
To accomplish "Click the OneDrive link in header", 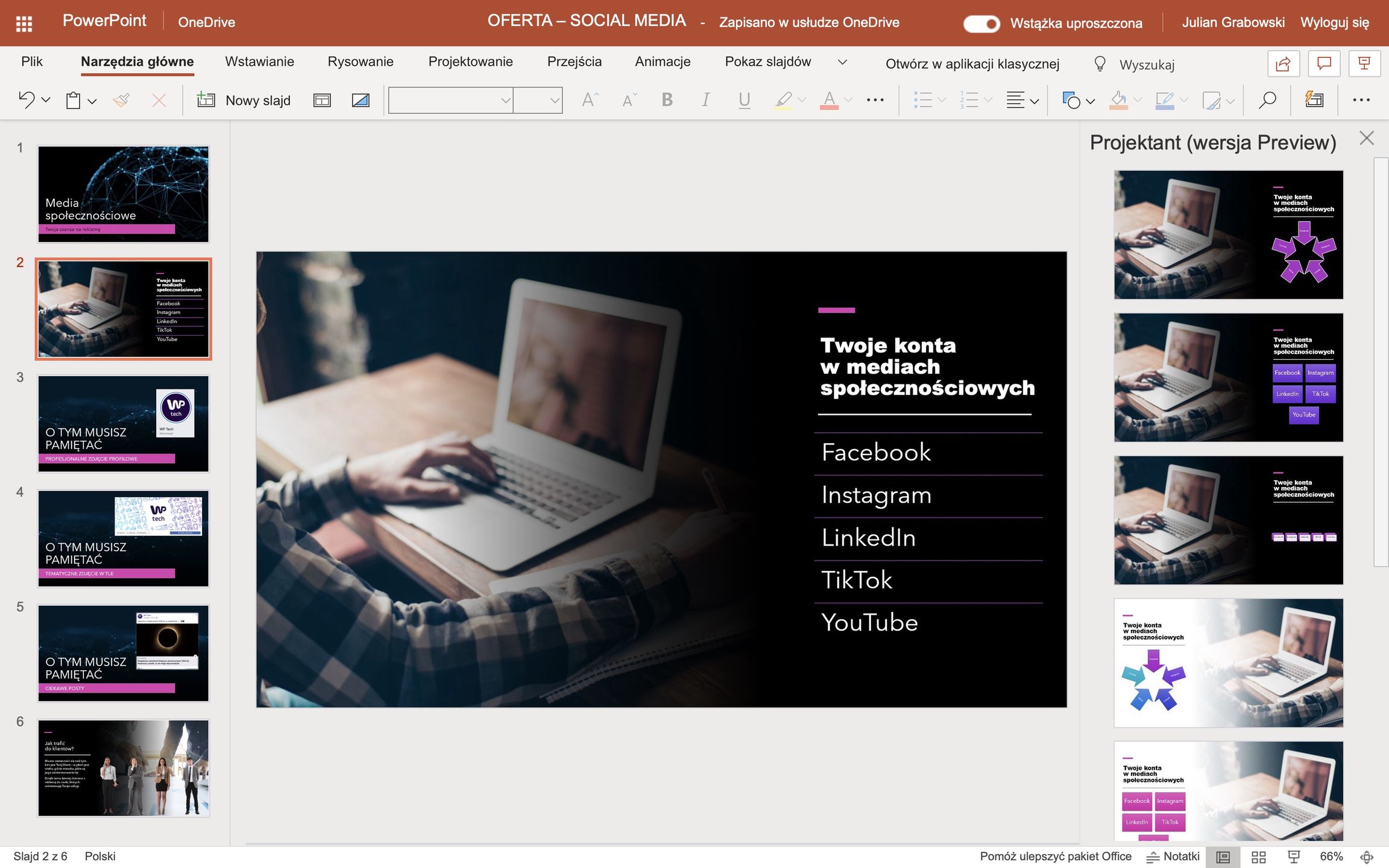I will pos(207,22).
